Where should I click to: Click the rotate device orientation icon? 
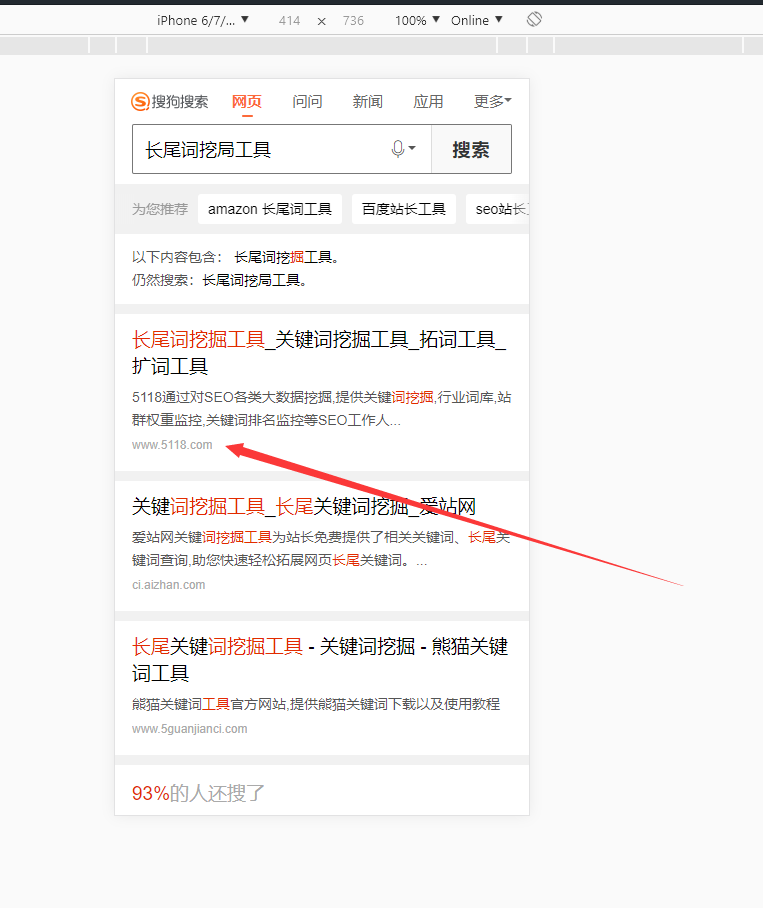[x=534, y=19]
